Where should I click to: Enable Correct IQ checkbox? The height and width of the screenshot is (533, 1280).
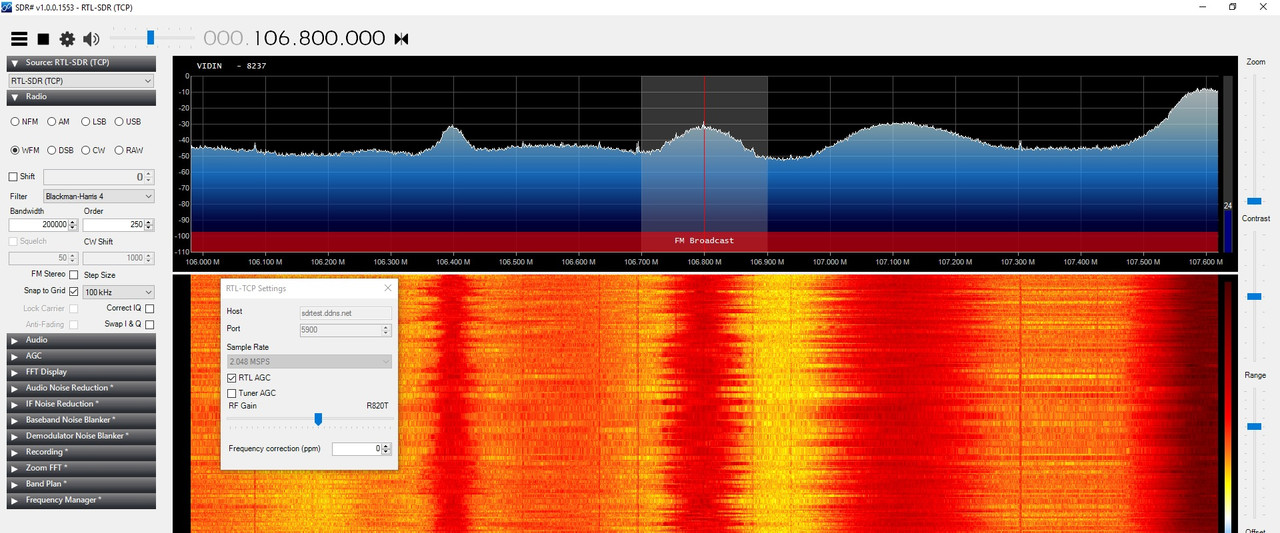point(149,308)
